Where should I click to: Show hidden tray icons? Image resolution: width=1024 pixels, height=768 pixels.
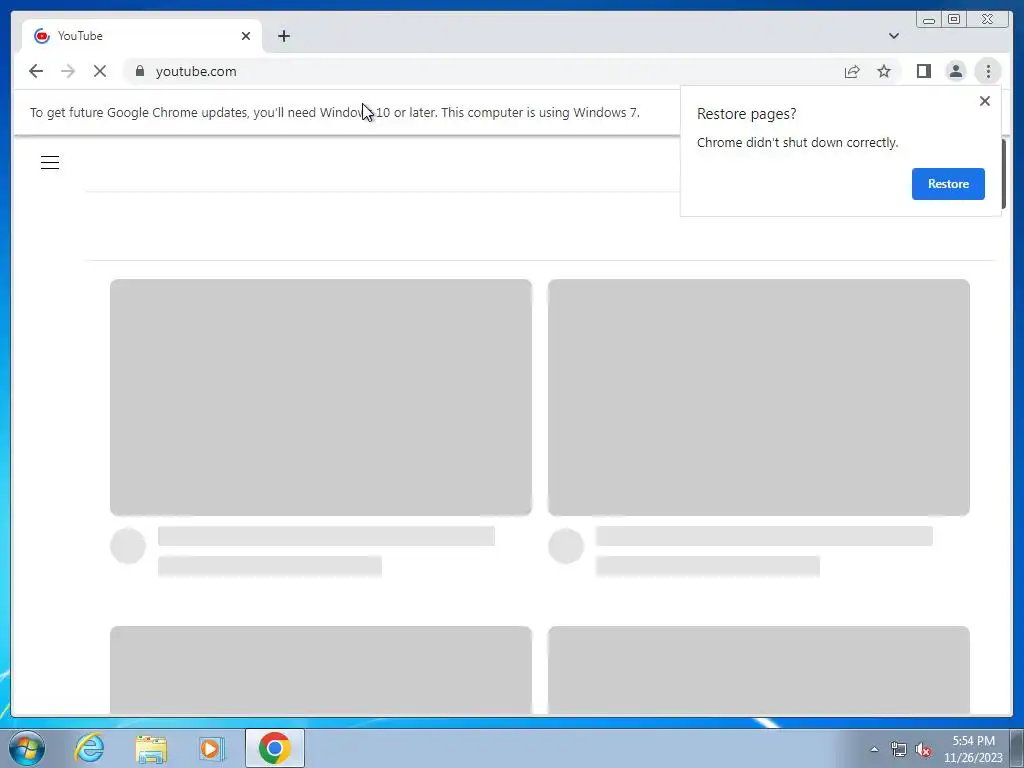click(874, 749)
